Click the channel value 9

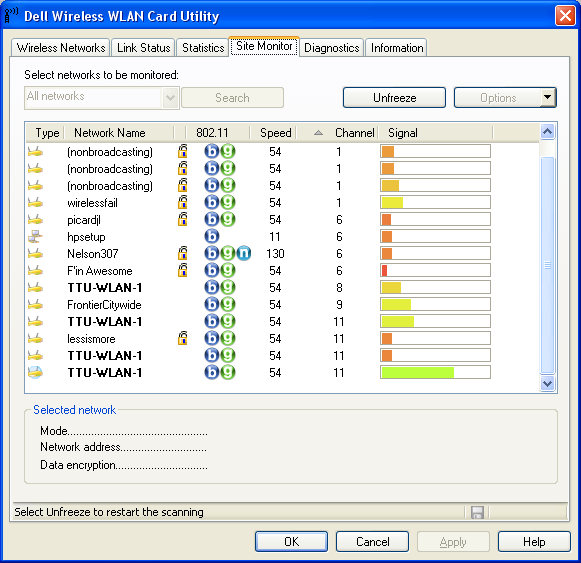pos(339,305)
